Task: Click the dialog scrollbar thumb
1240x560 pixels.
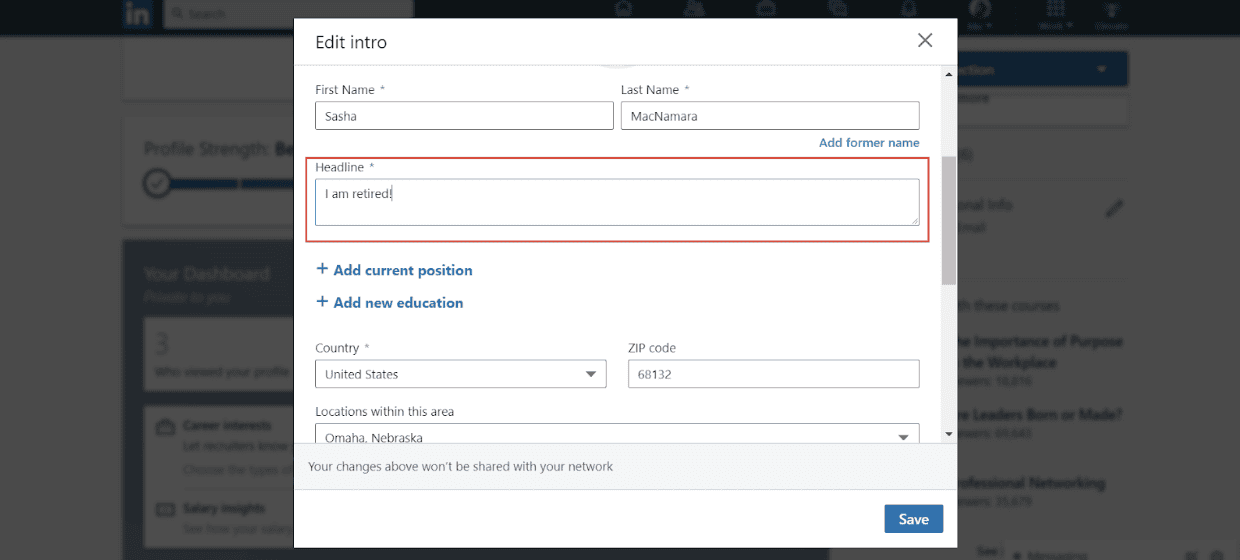Action: coord(949,220)
